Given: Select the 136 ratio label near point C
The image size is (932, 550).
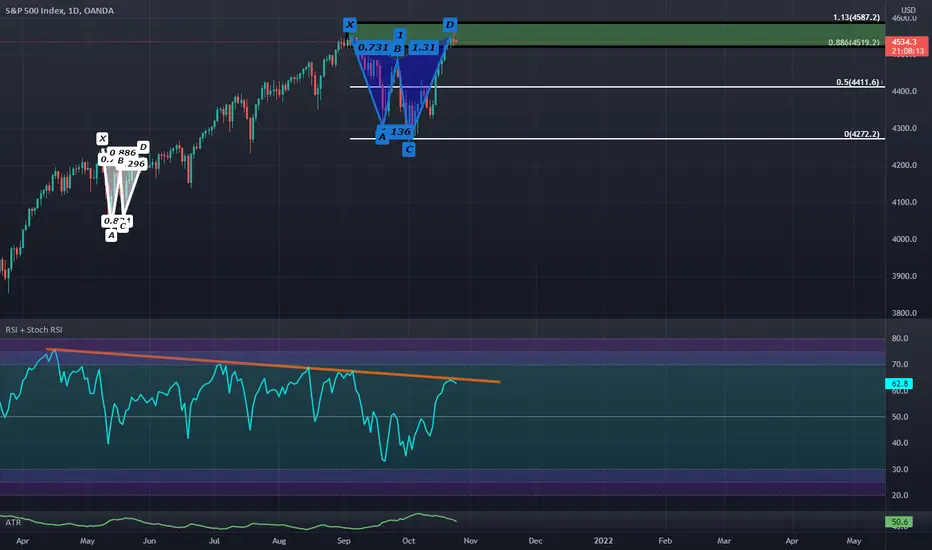Looking at the screenshot, I should click(401, 132).
